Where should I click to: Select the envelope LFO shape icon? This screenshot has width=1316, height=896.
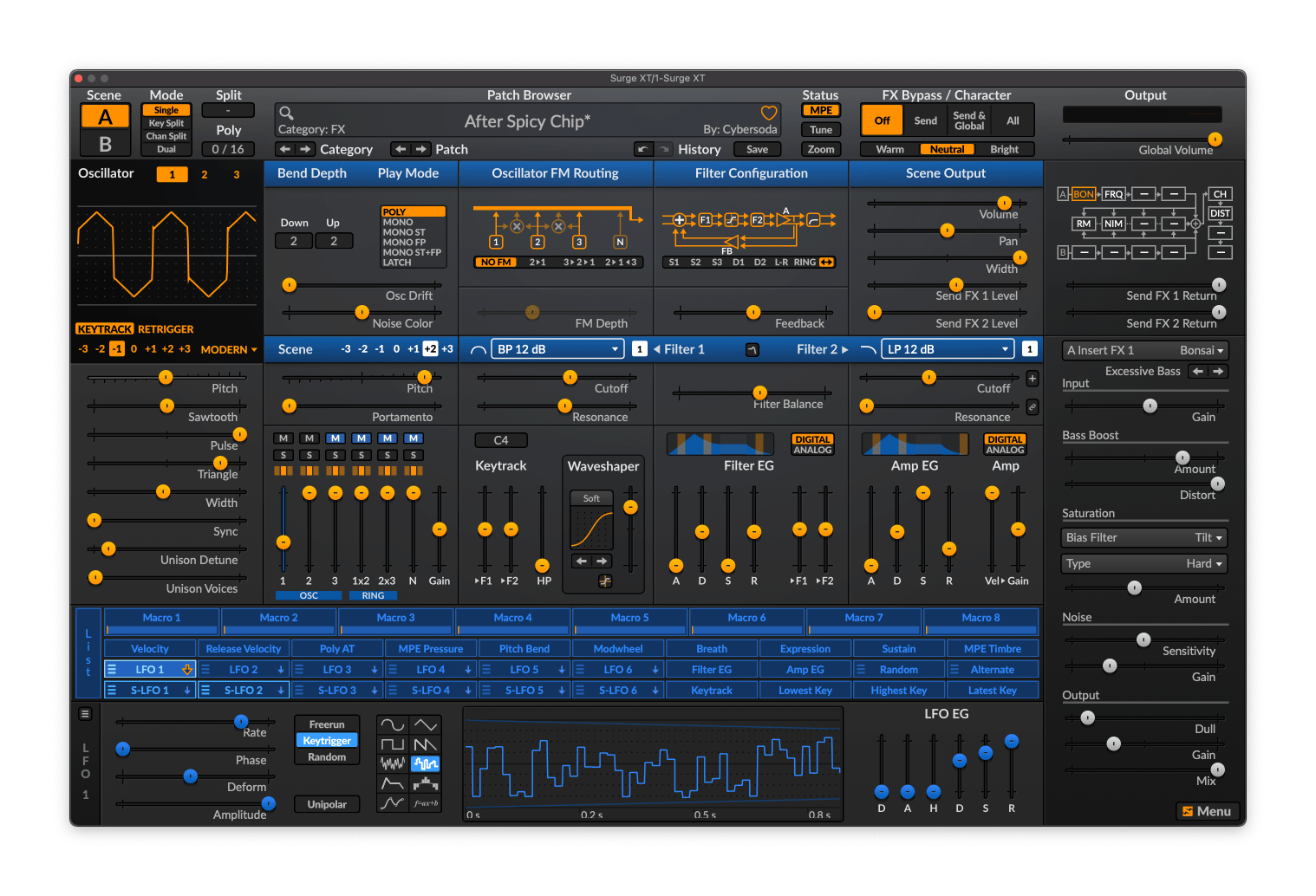[x=393, y=783]
